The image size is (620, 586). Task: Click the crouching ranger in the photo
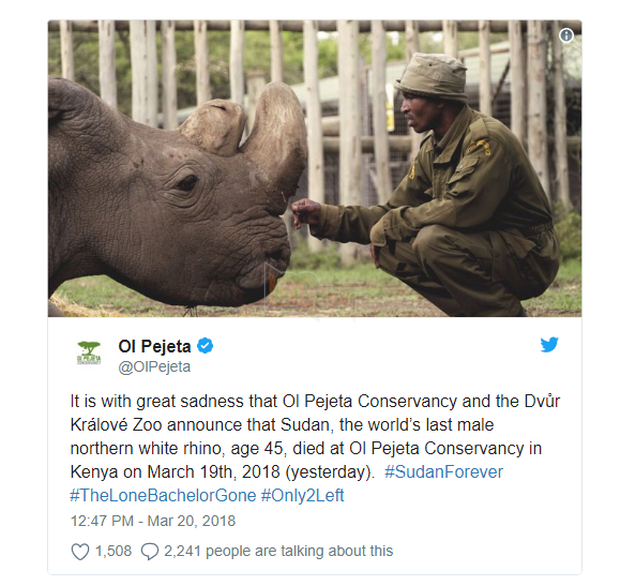click(450, 200)
